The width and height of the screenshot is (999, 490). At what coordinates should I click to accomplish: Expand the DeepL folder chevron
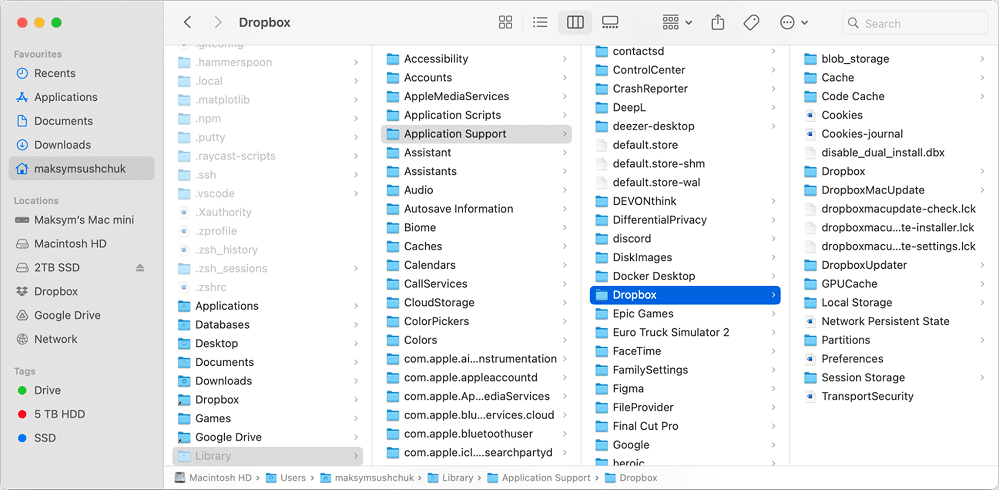773,108
